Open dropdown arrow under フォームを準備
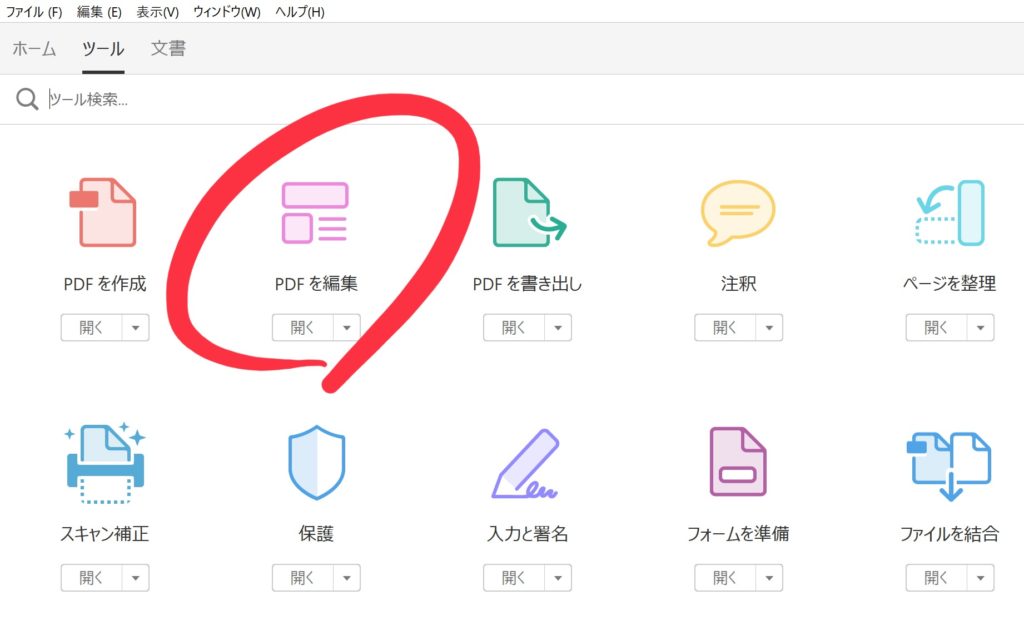This screenshot has width=1024, height=625. pyautogui.click(x=769, y=578)
